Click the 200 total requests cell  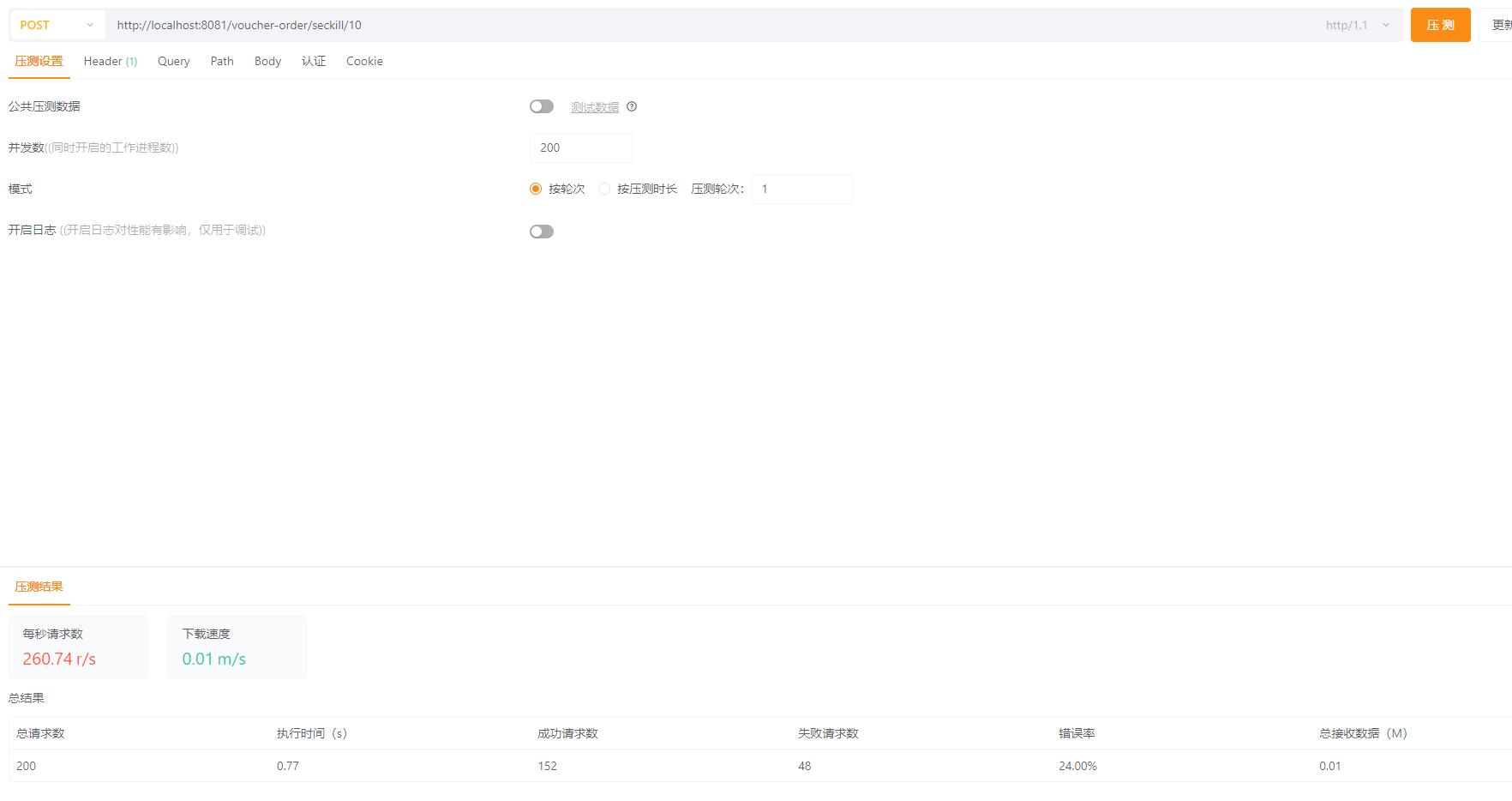point(26,766)
